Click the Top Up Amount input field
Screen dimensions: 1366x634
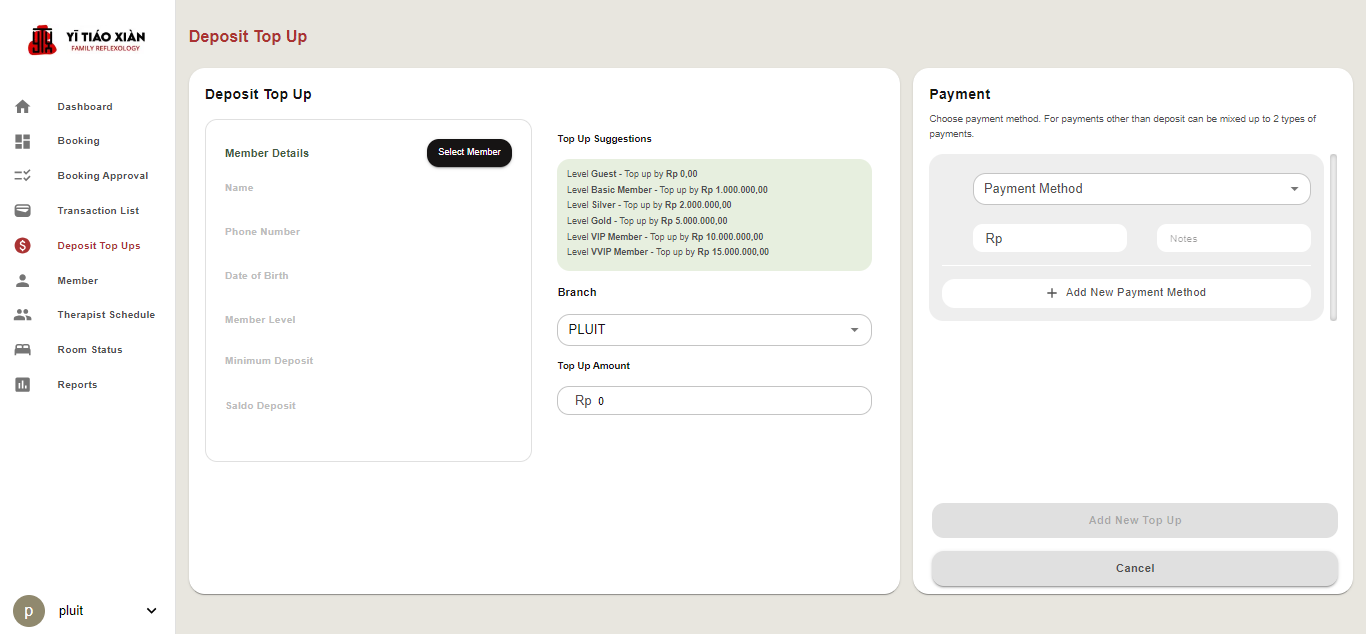(728, 401)
